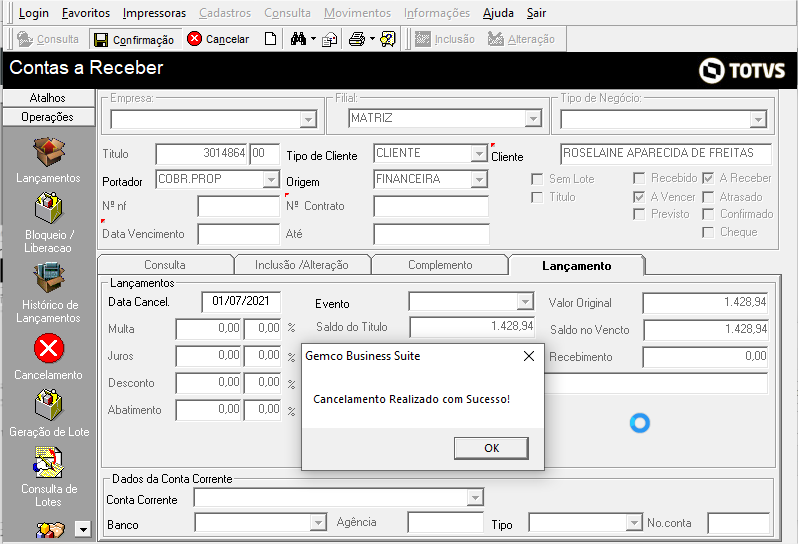Toggle the Cheque checkbox
This screenshot has height=544, width=798.
tap(708, 233)
